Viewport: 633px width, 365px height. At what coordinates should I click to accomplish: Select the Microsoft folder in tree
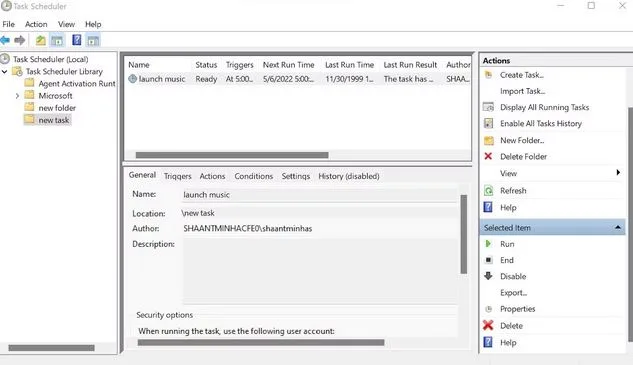click(x=55, y=96)
